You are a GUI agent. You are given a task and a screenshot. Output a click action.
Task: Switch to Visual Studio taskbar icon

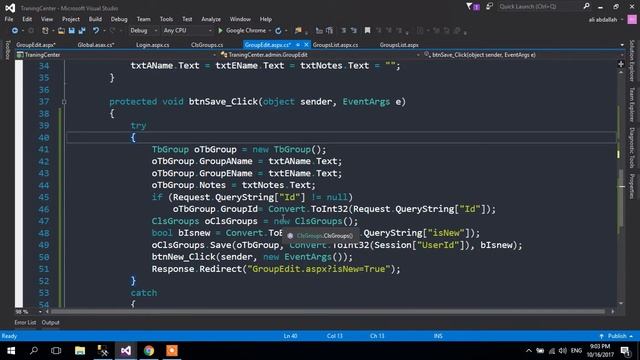pos(126,351)
